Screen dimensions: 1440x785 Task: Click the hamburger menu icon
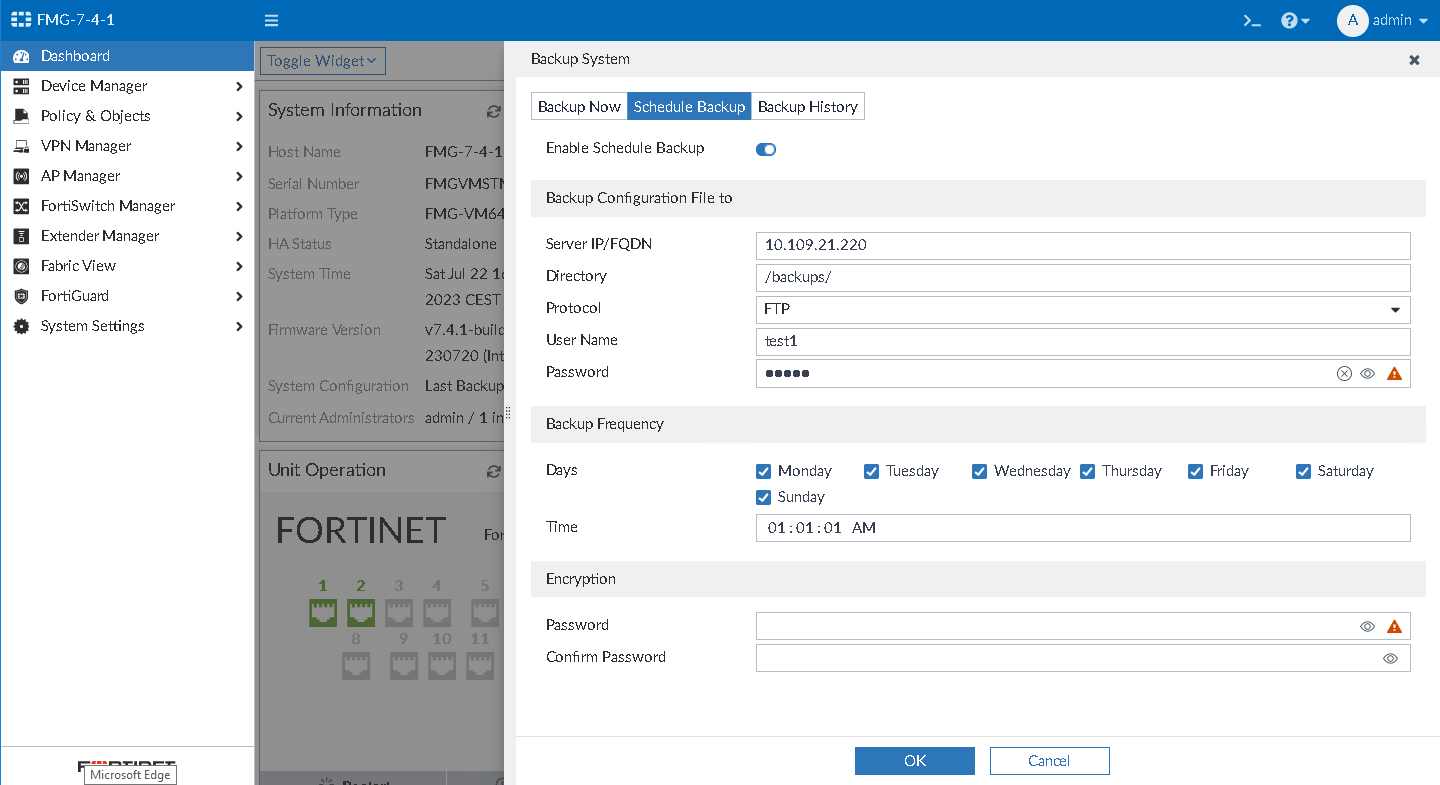pos(271,20)
